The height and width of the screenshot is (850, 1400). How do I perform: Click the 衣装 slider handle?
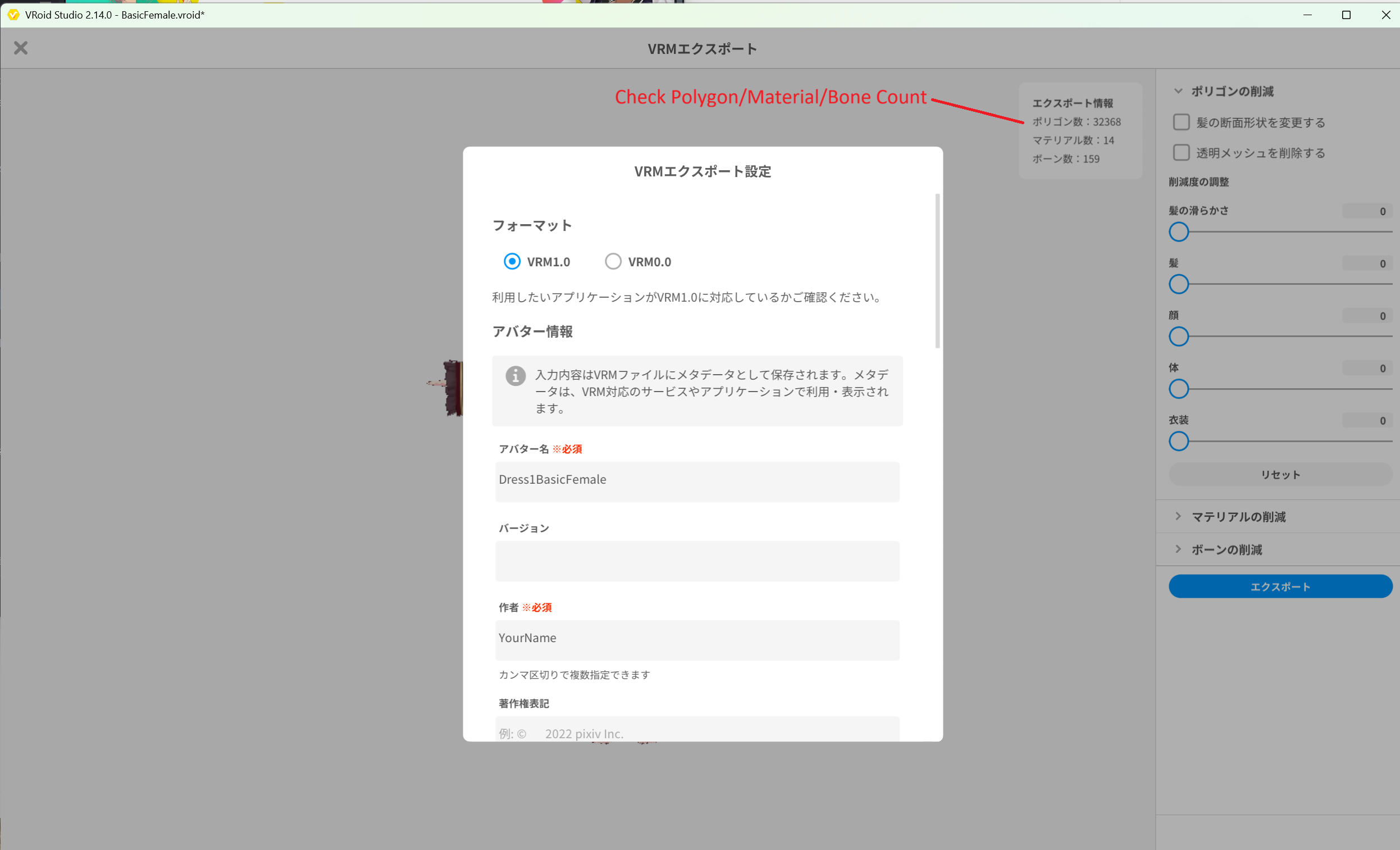click(x=1178, y=441)
